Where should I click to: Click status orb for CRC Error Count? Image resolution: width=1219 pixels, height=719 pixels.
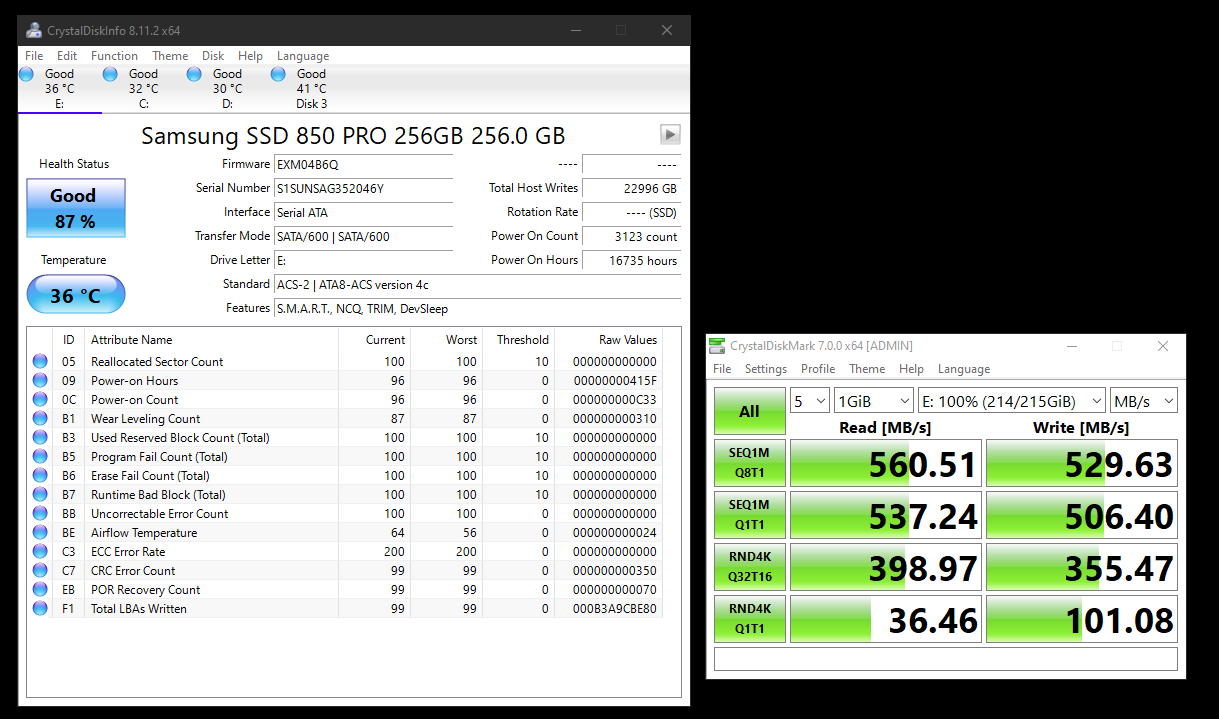pos(40,571)
